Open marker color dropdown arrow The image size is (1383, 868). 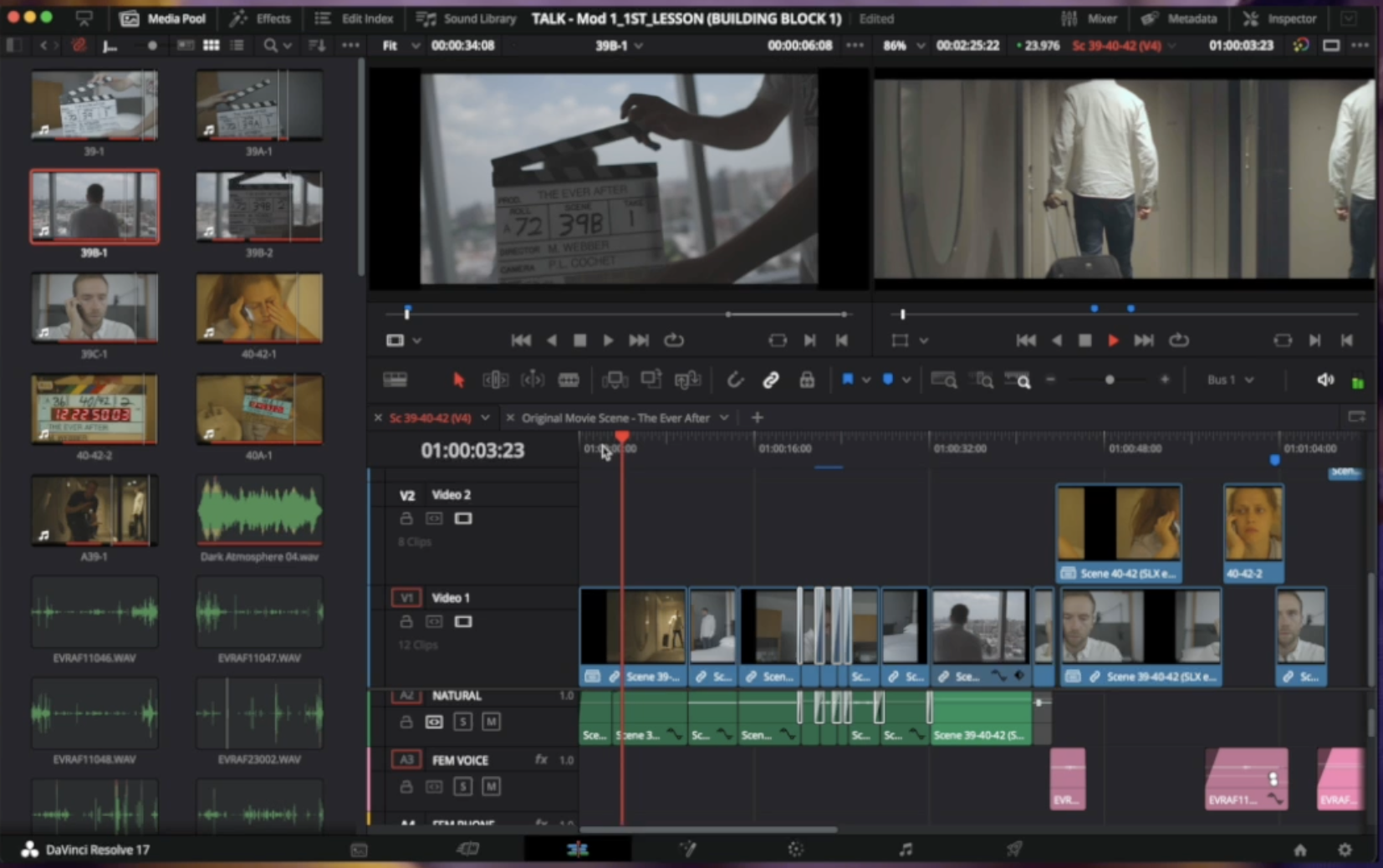point(906,380)
